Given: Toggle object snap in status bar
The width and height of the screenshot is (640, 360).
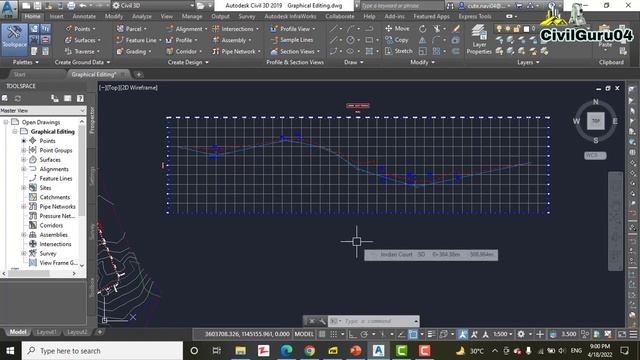Looking at the screenshot, I should (413, 334).
